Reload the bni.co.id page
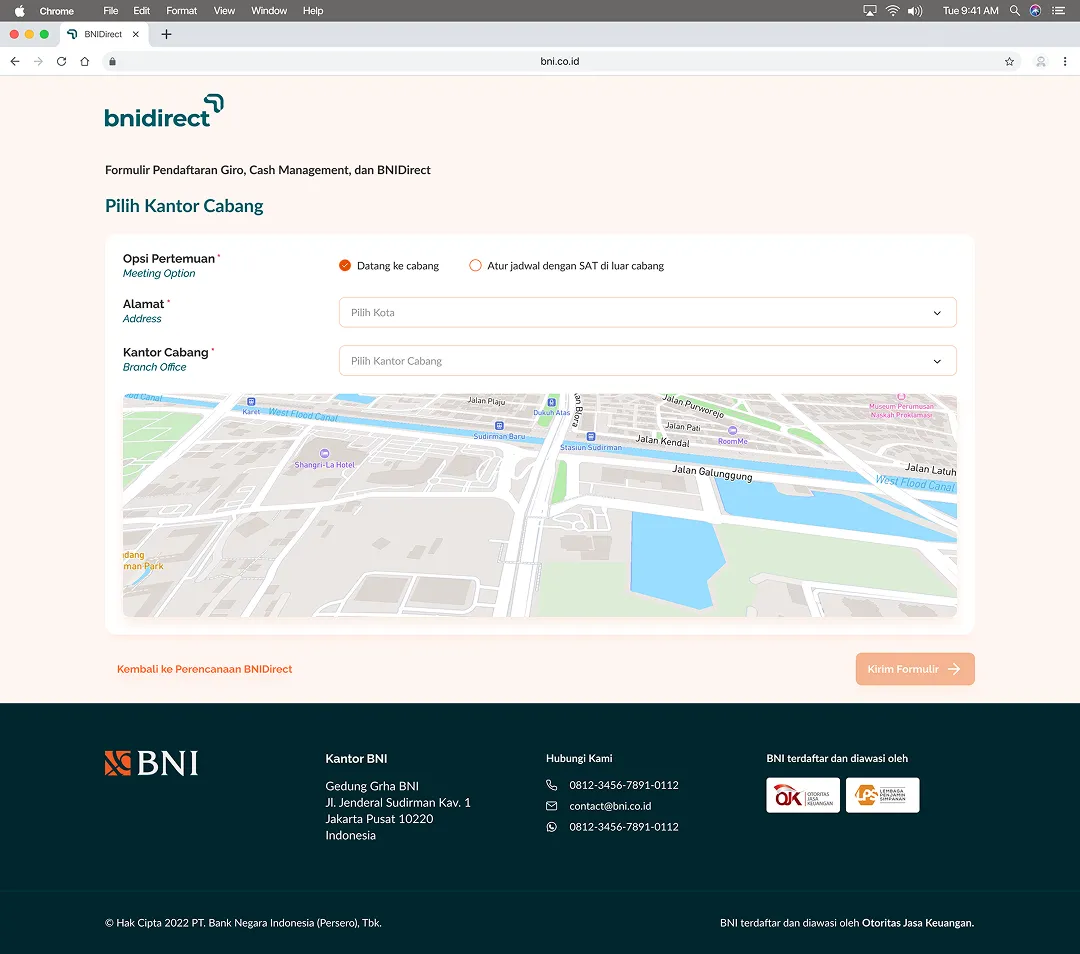1080x954 pixels. (x=61, y=61)
